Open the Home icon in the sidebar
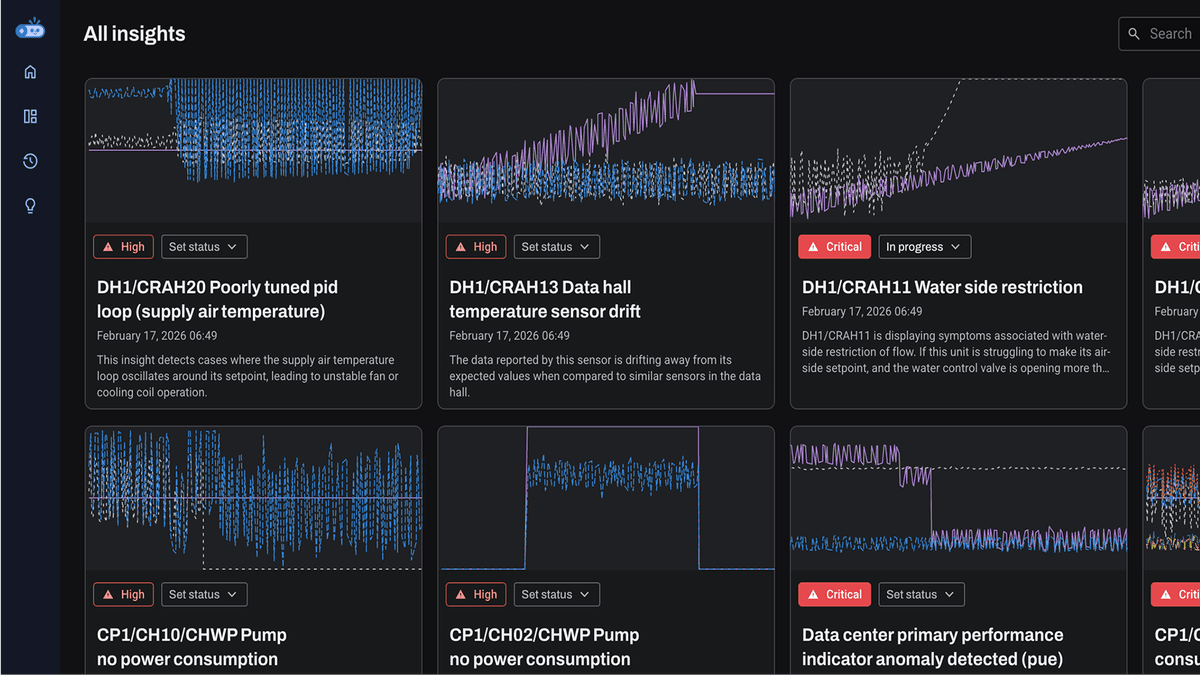Screen dimensions: 1200x675 29,71
